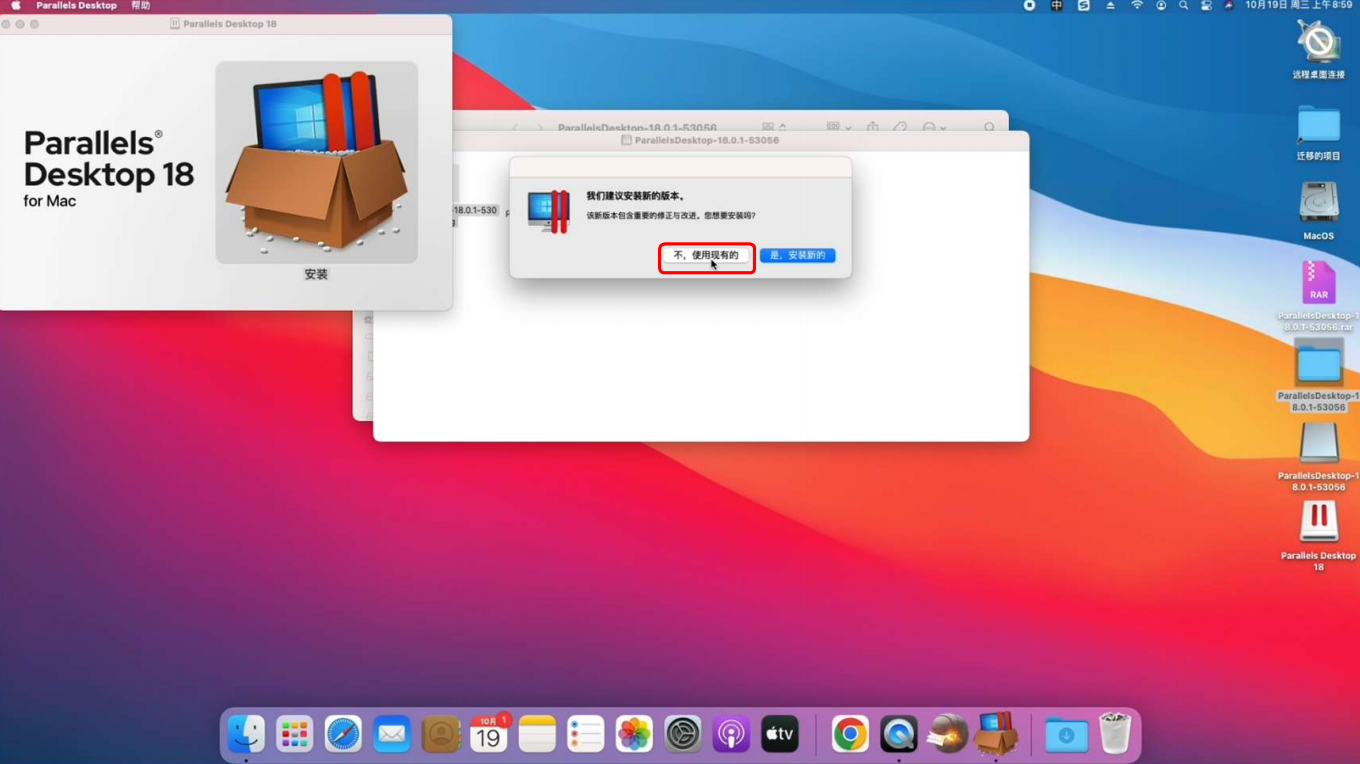Click "是，安装新的" button in dialog
This screenshot has width=1360, height=764.
click(797, 256)
